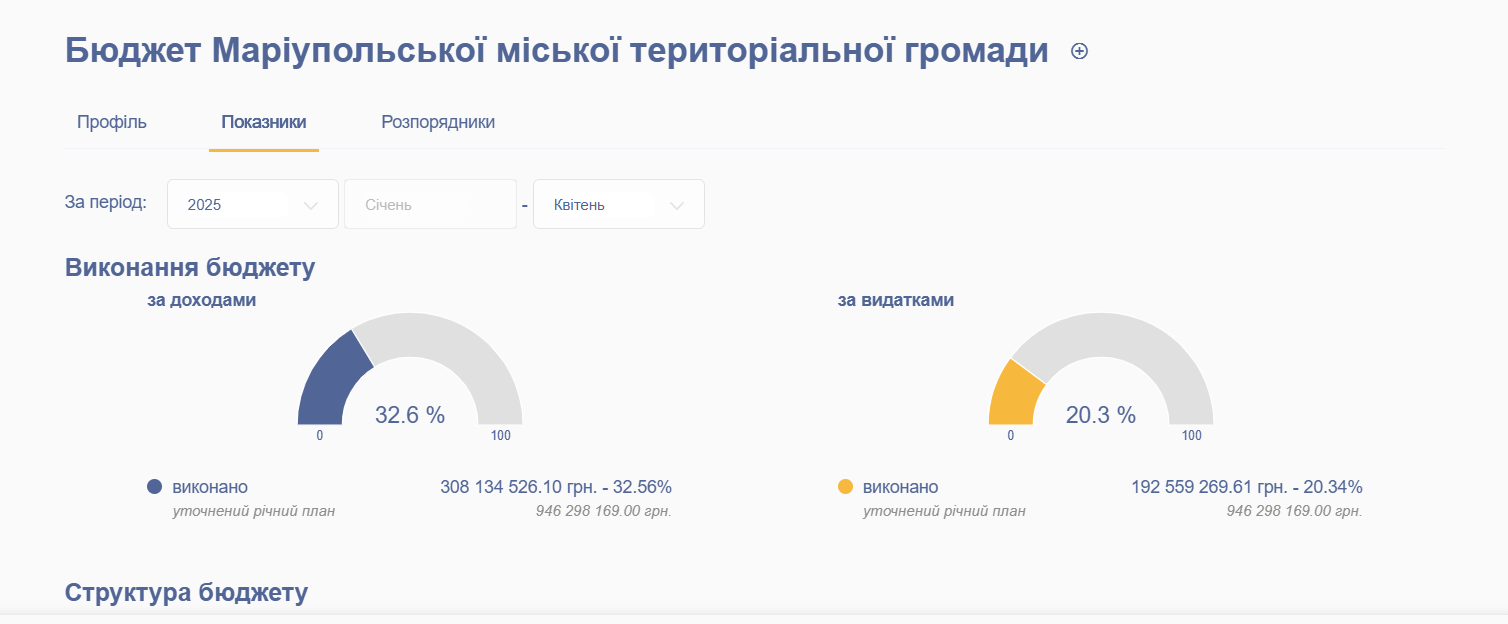Click the за видатками heading
The width and height of the screenshot is (1508, 624).
pos(896,299)
